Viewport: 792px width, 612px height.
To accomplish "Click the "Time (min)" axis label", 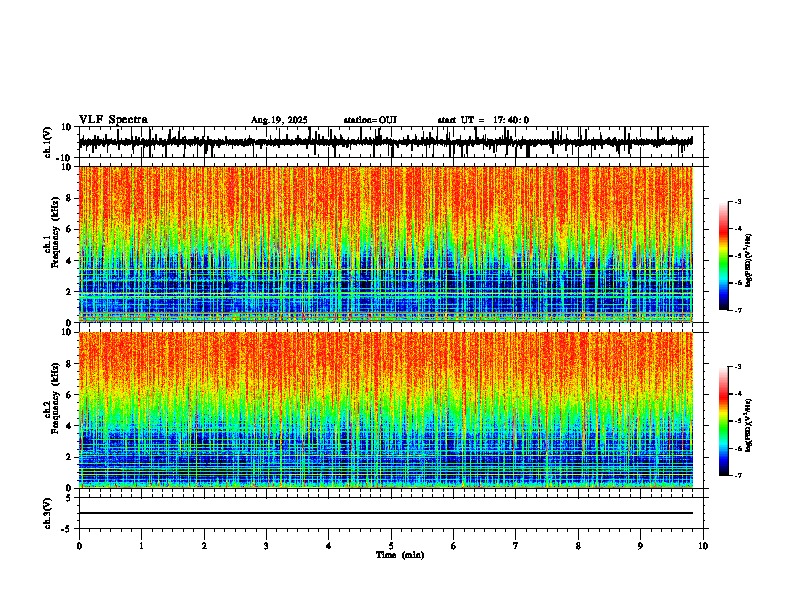I will tap(400, 554).
